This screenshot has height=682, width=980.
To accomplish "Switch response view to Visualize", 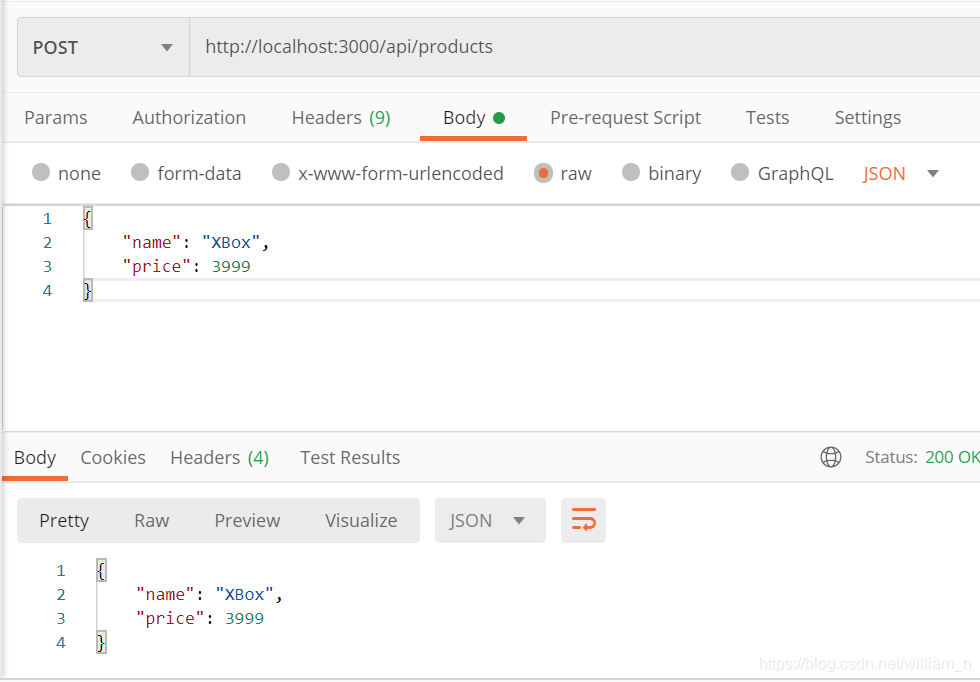I will point(361,521).
